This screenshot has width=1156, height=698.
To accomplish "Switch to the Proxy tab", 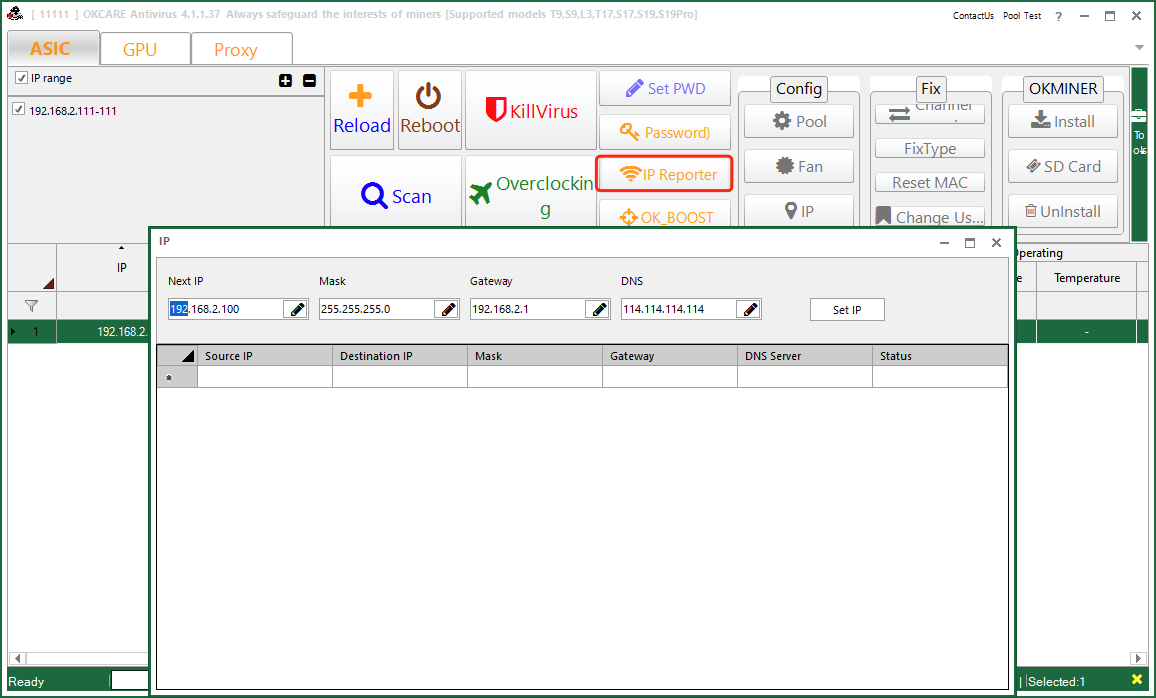I will point(235,49).
